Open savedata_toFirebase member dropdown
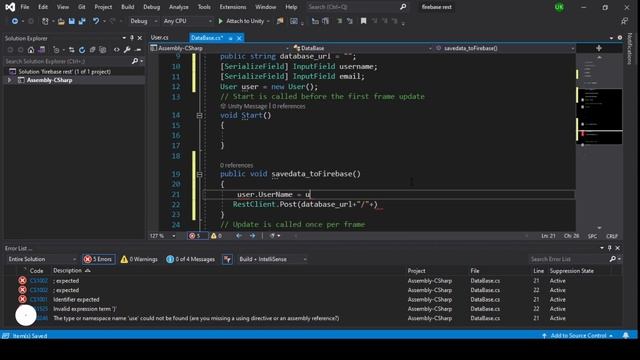The width and height of the screenshot is (640, 360). click(x=505, y=48)
